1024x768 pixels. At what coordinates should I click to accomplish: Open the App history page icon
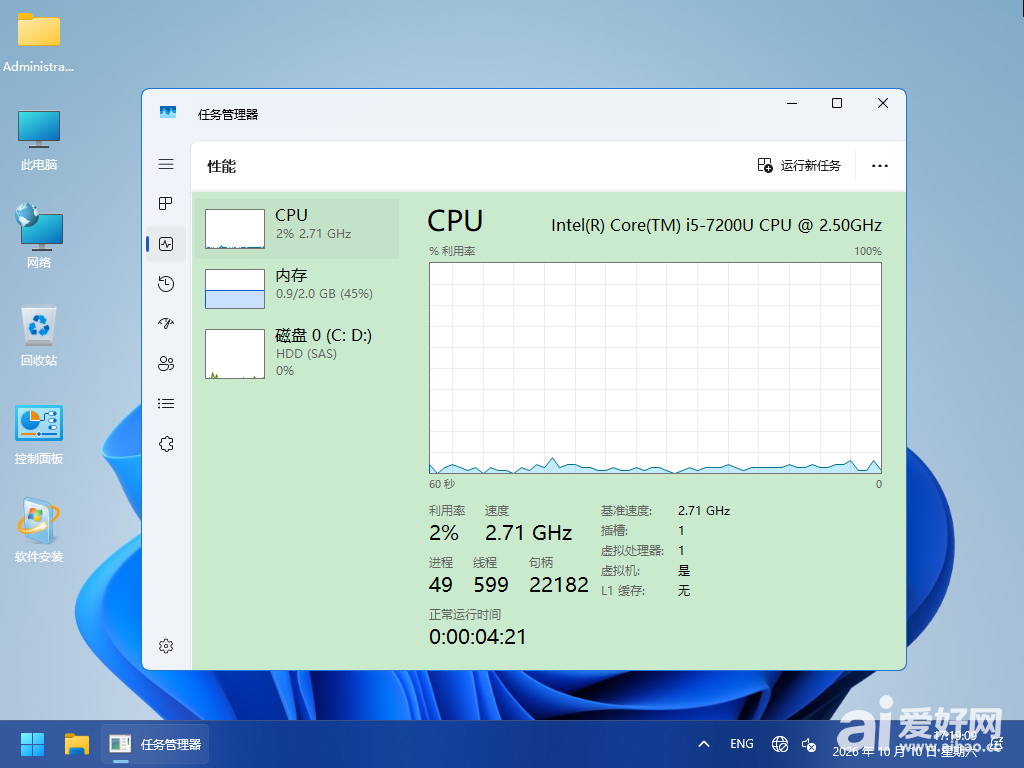(166, 283)
